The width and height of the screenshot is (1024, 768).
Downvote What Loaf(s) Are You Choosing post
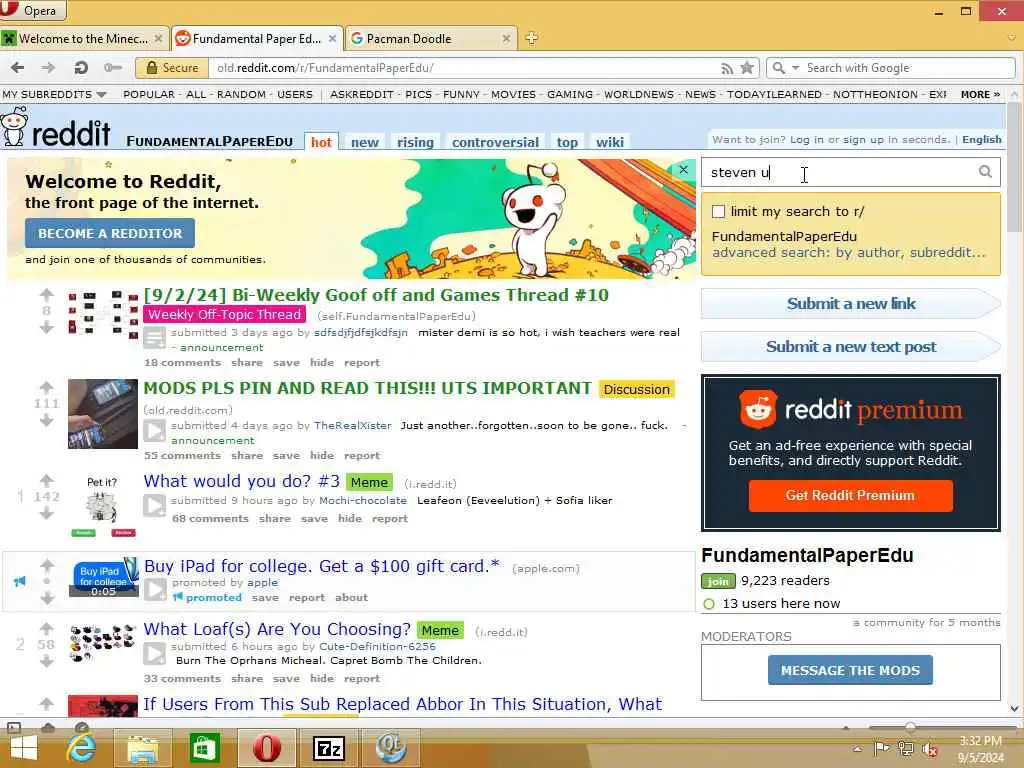[46, 661]
